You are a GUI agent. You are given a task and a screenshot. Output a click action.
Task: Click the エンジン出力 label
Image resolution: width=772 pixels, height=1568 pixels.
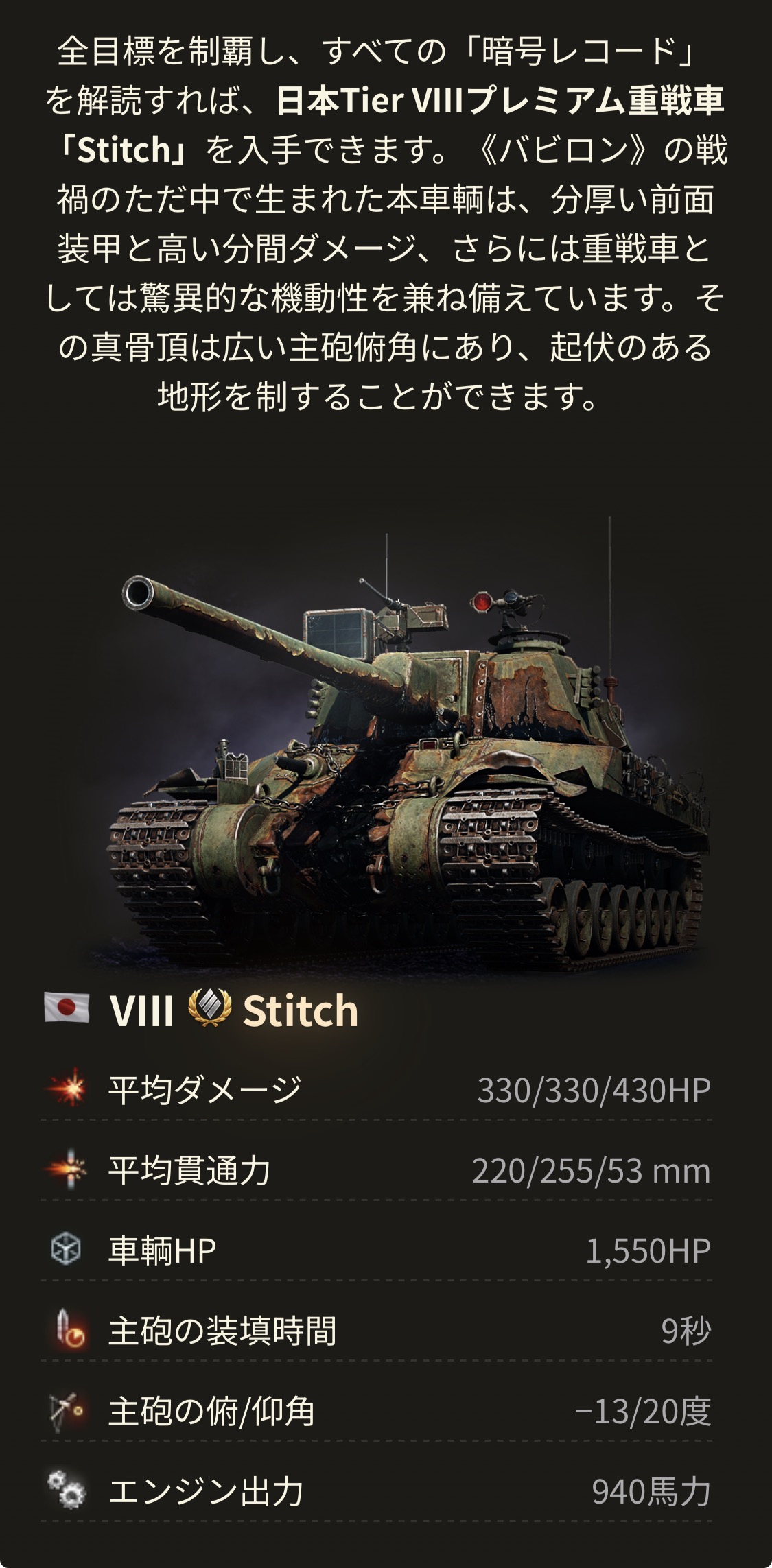(205, 1493)
